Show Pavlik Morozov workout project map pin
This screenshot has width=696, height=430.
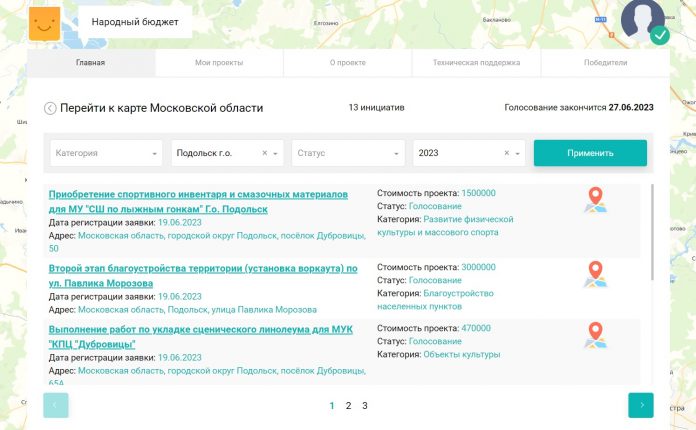click(595, 274)
